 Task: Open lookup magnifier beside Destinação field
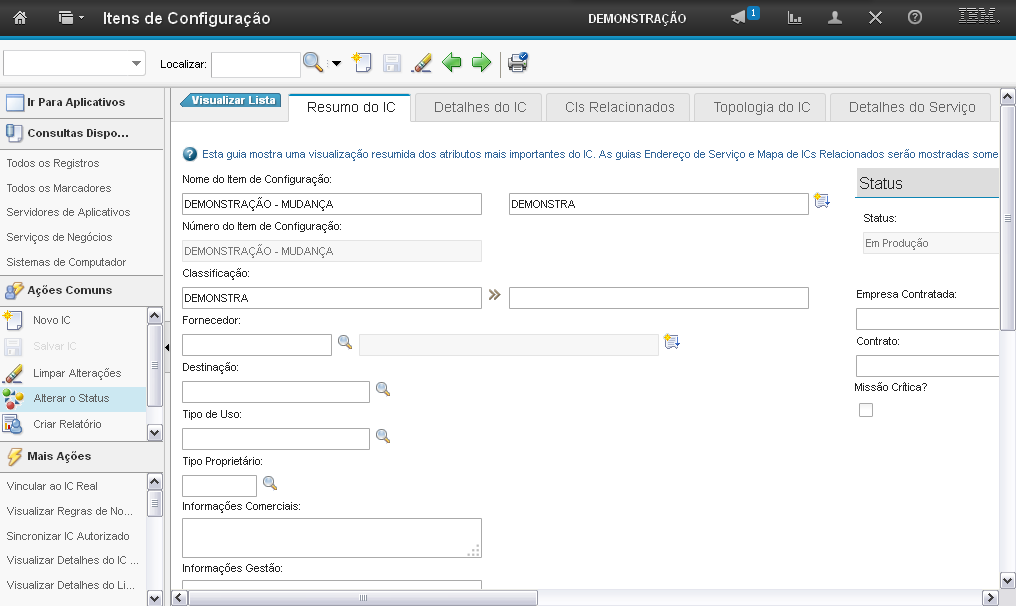coord(382,389)
